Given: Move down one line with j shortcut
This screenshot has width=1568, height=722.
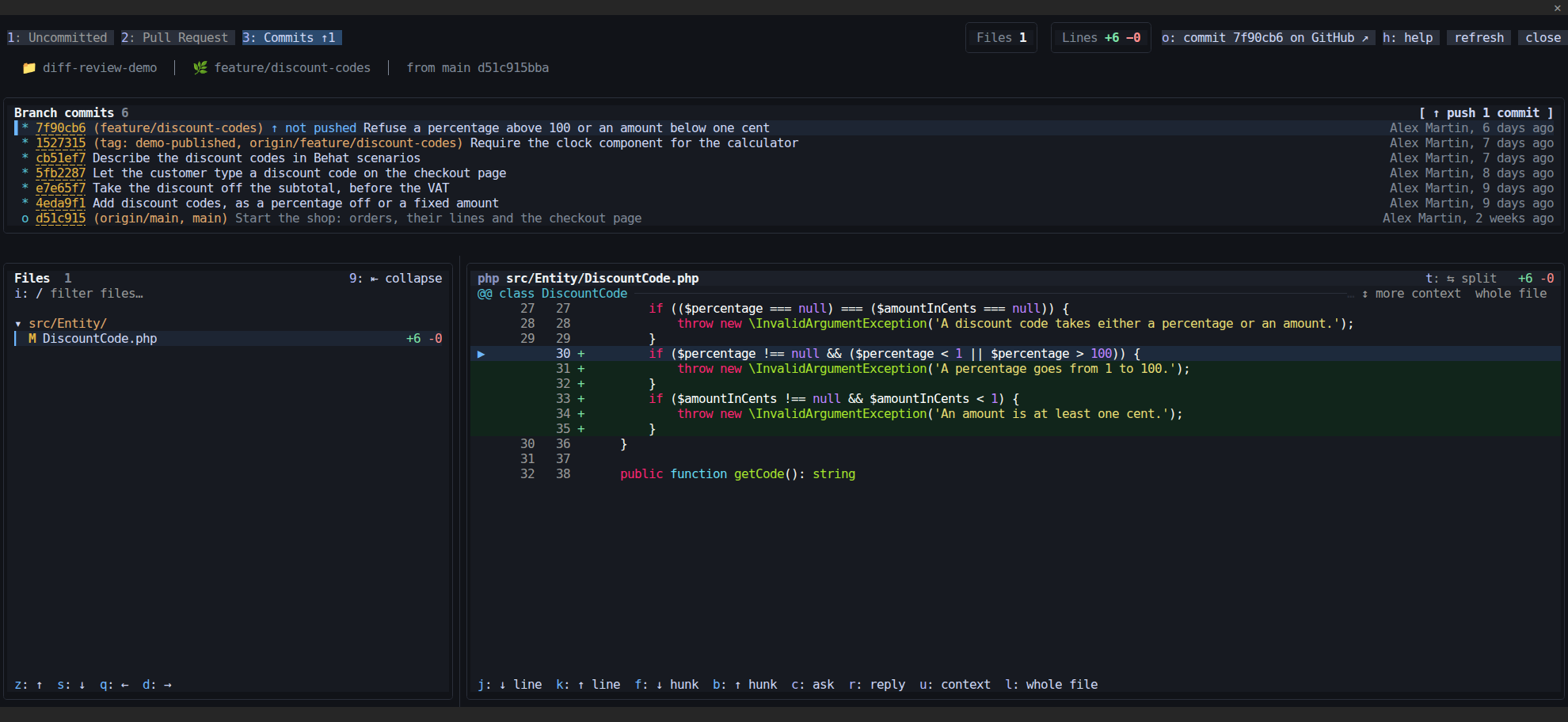Looking at the screenshot, I should [510, 685].
